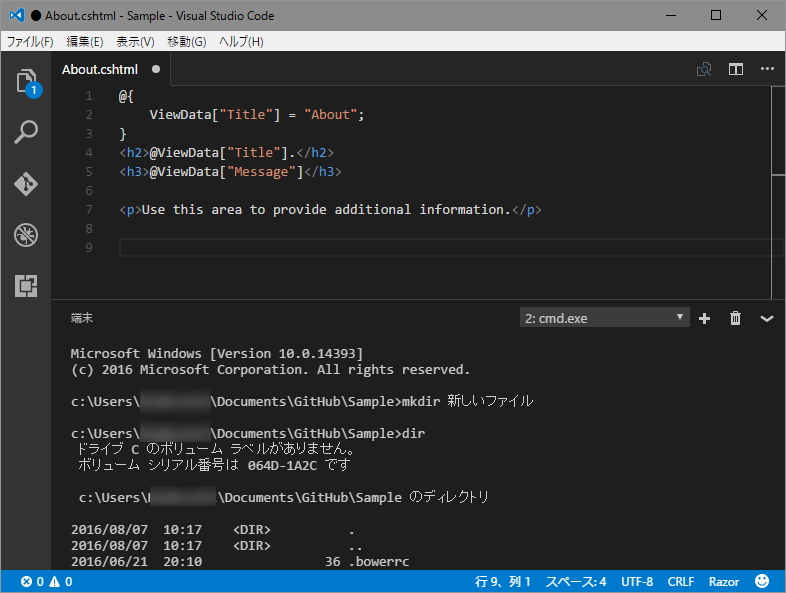The image size is (786, 593).
Task: Open the terminal selector '2: cmd.exe' dropdown
Action: 605,318
